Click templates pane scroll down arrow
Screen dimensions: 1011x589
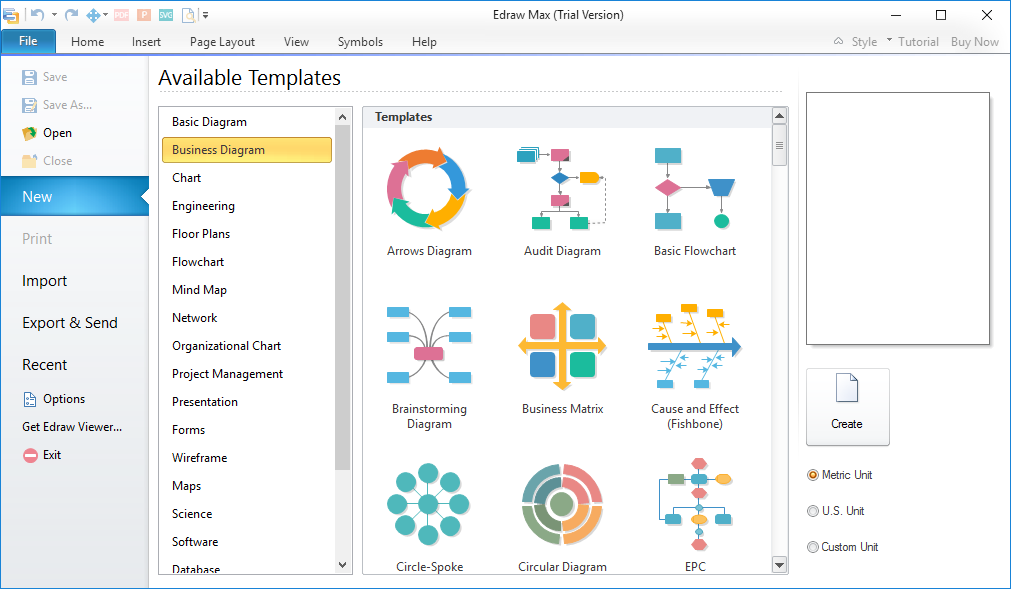coord(780,565)
